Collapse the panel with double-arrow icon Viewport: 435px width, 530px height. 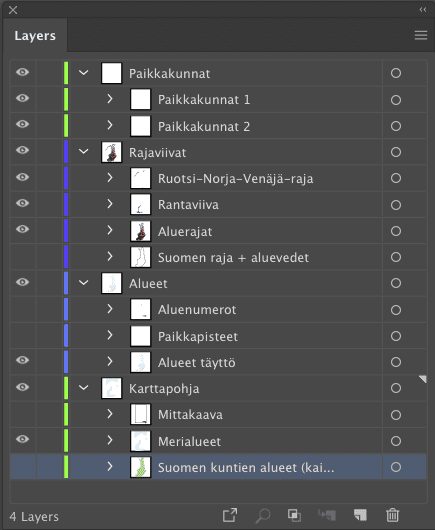[423, 10]
